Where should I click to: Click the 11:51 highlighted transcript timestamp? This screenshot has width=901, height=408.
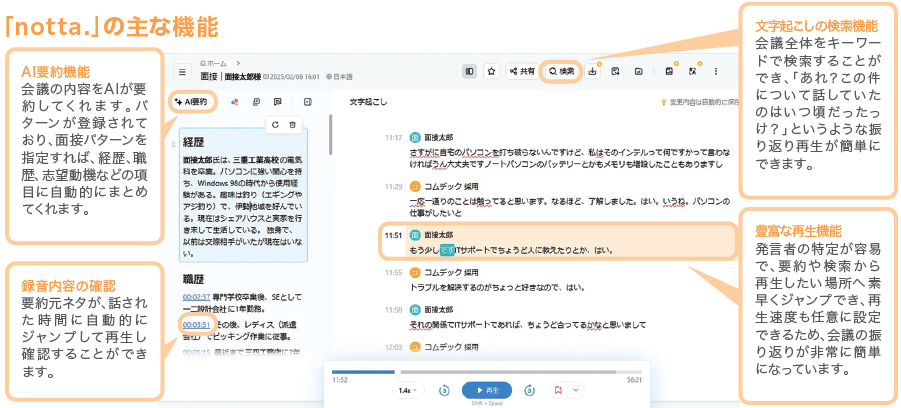click(x=393, y=235)
